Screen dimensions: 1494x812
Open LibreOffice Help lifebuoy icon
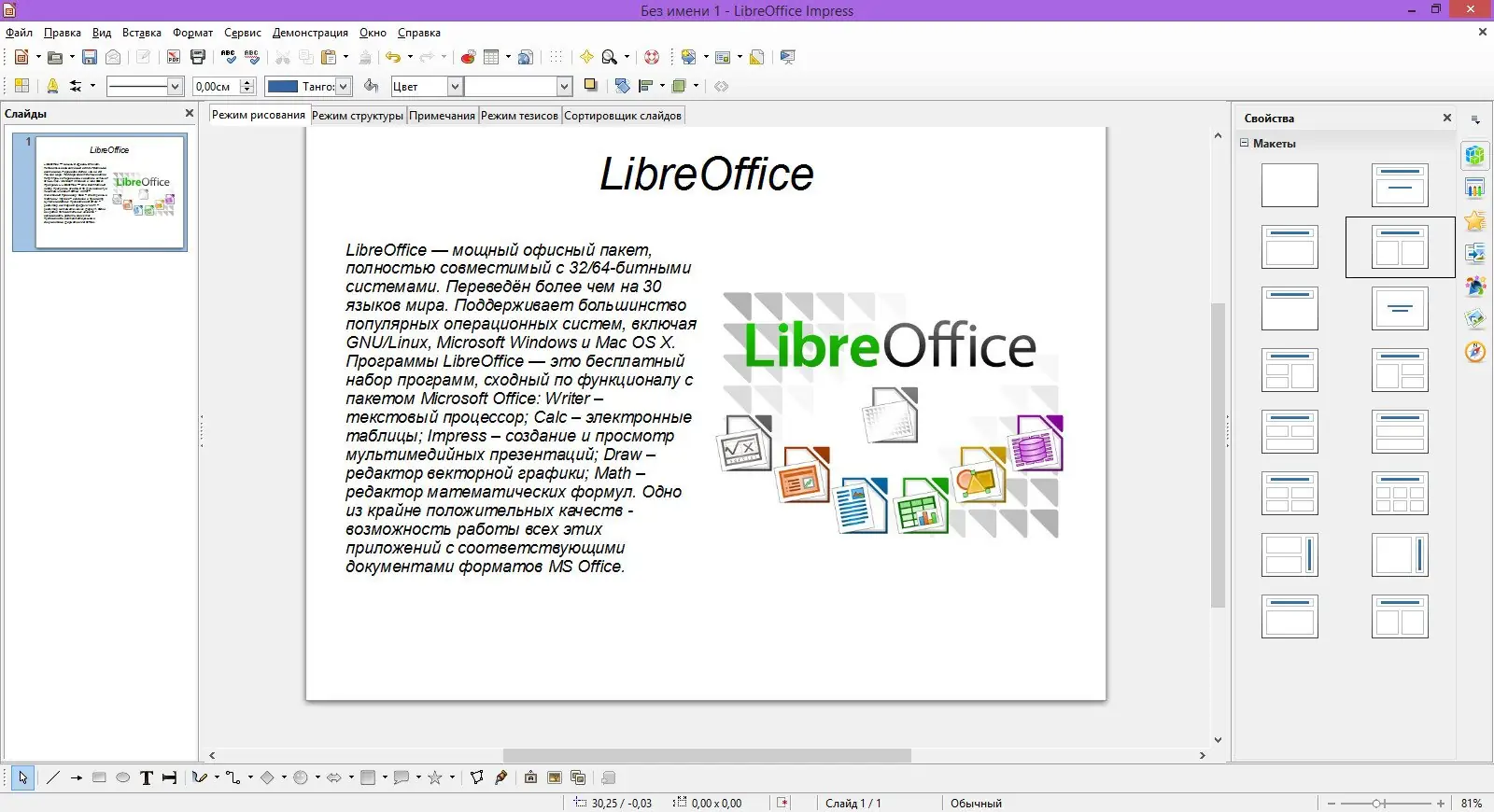652,57
